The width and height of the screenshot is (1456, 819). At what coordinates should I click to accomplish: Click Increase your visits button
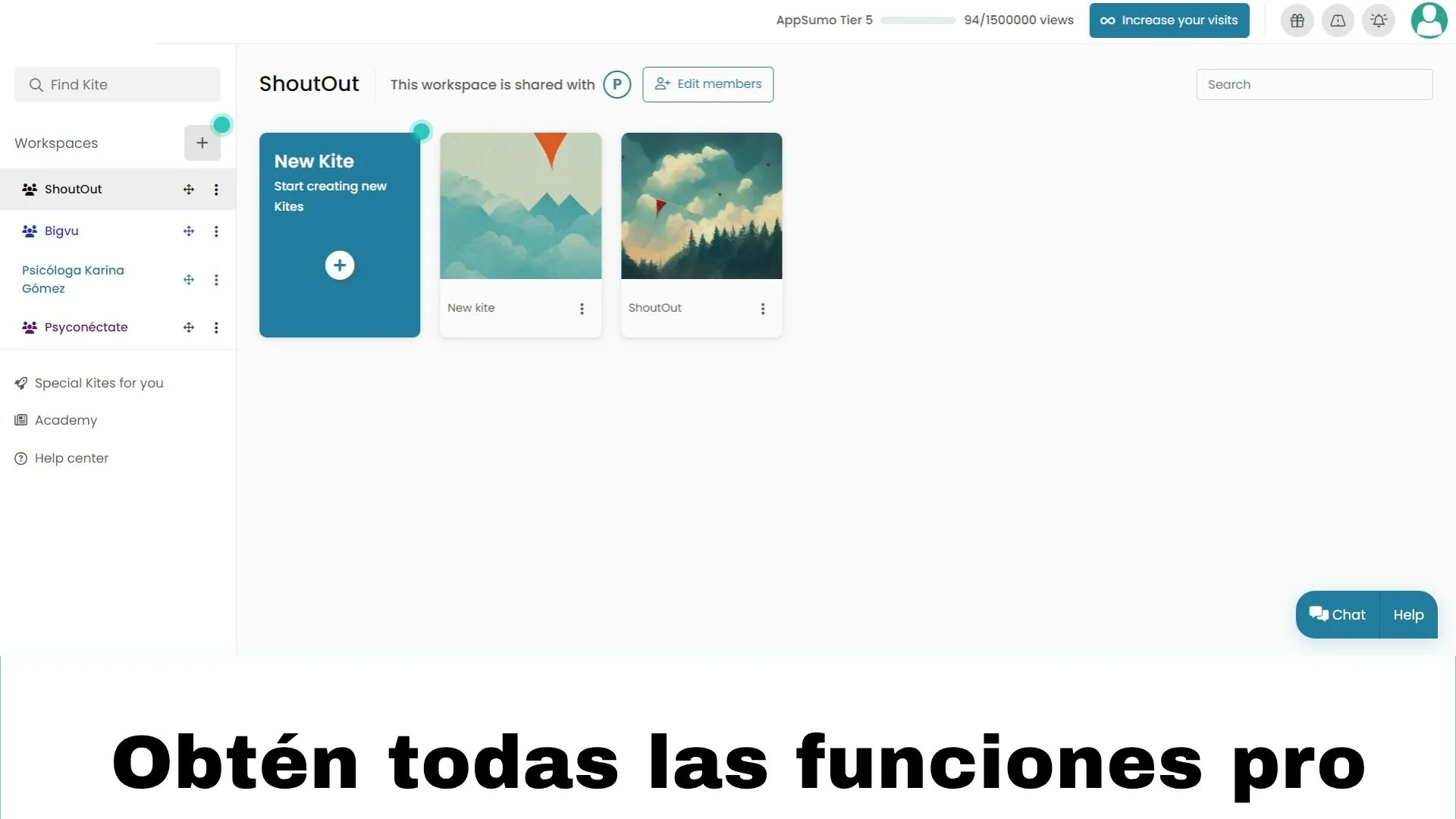pyautogui.click(x=1169, y=20)
